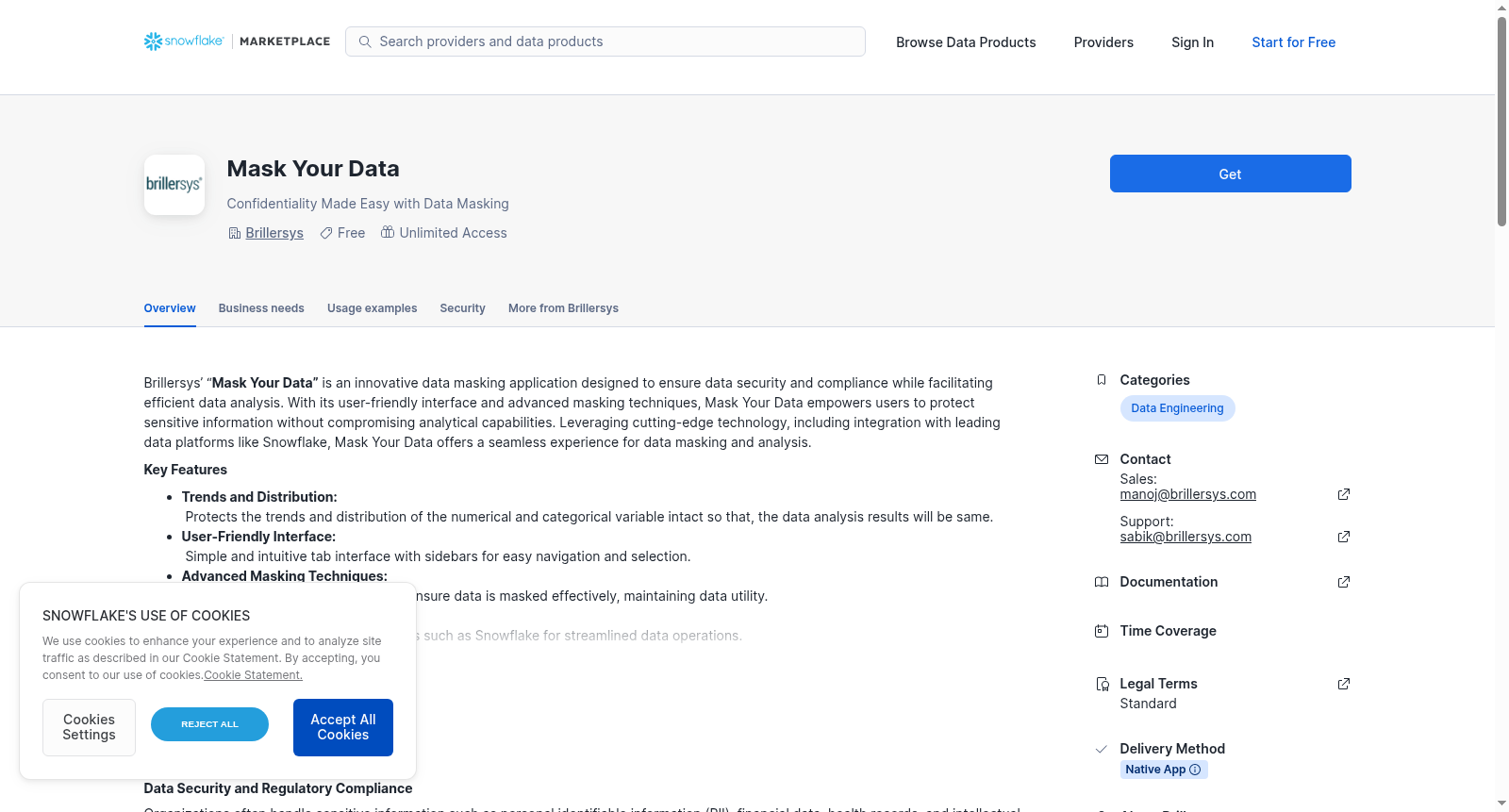Click the Time Coverage calendar icon
Image resolution: width=1509 pixels, height=812 pixels.
click(x=1102, y=631)
